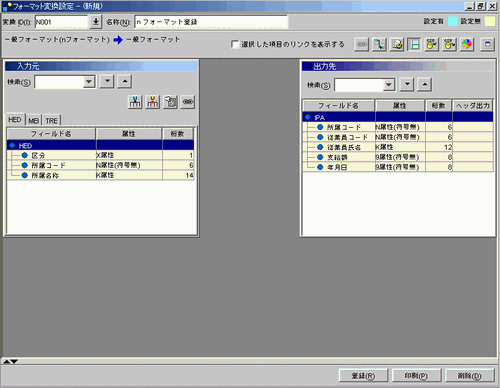The image size is (500, 388).
Task: Open the 入力元 search combo box dropdown
Action: pyautogui.click(x=89, y=81)
